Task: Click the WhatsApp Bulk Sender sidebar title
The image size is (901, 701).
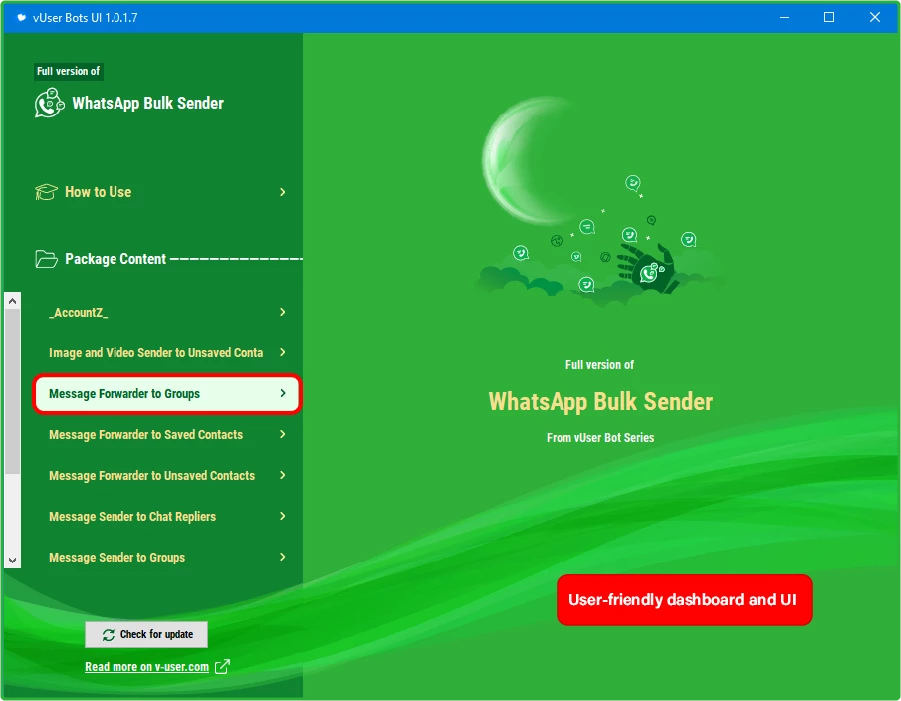Action: [x=148, y=103]
